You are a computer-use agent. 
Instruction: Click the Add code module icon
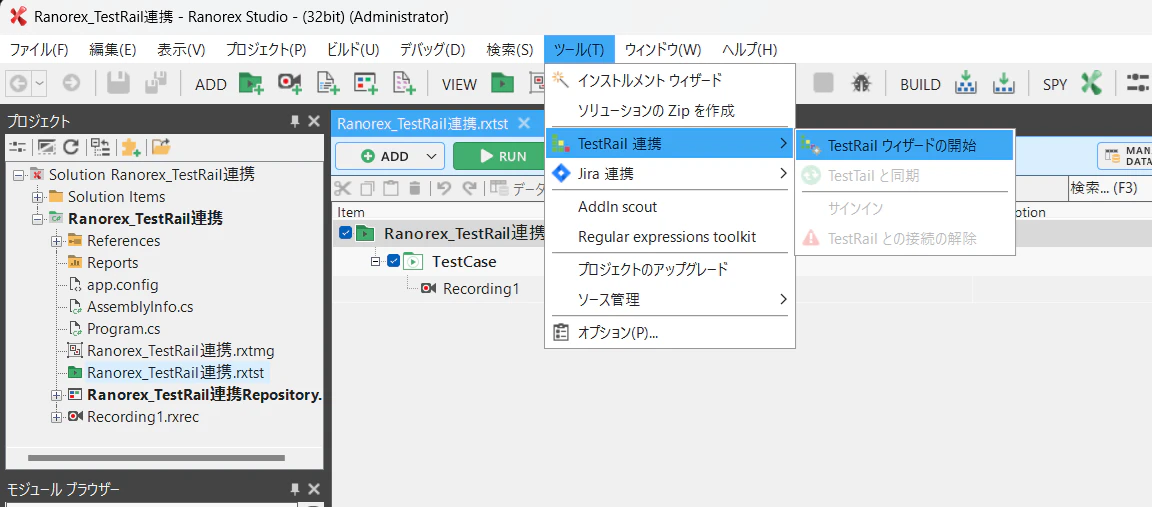[327, 83]
